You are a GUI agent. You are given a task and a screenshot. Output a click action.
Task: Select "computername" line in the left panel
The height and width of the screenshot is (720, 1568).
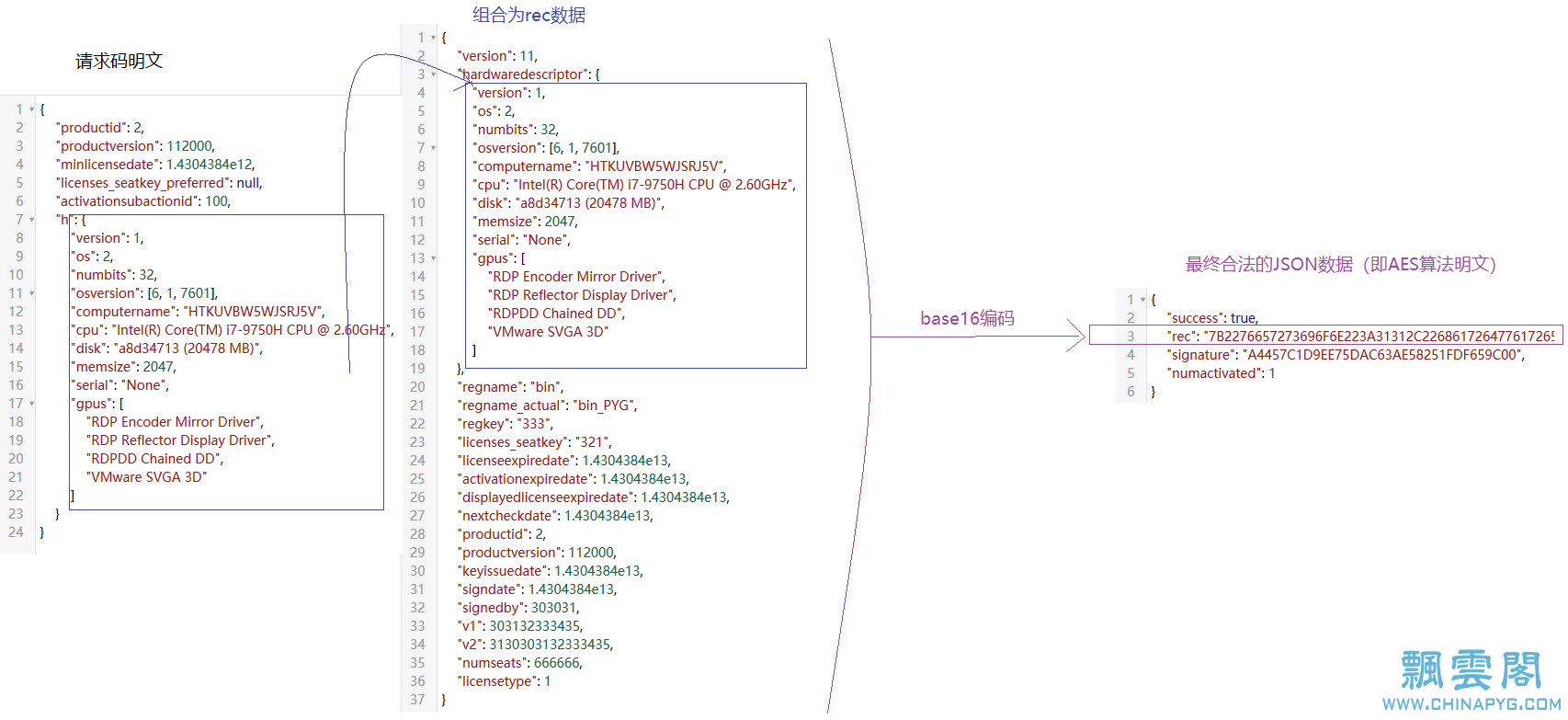(x=199, y=312)
